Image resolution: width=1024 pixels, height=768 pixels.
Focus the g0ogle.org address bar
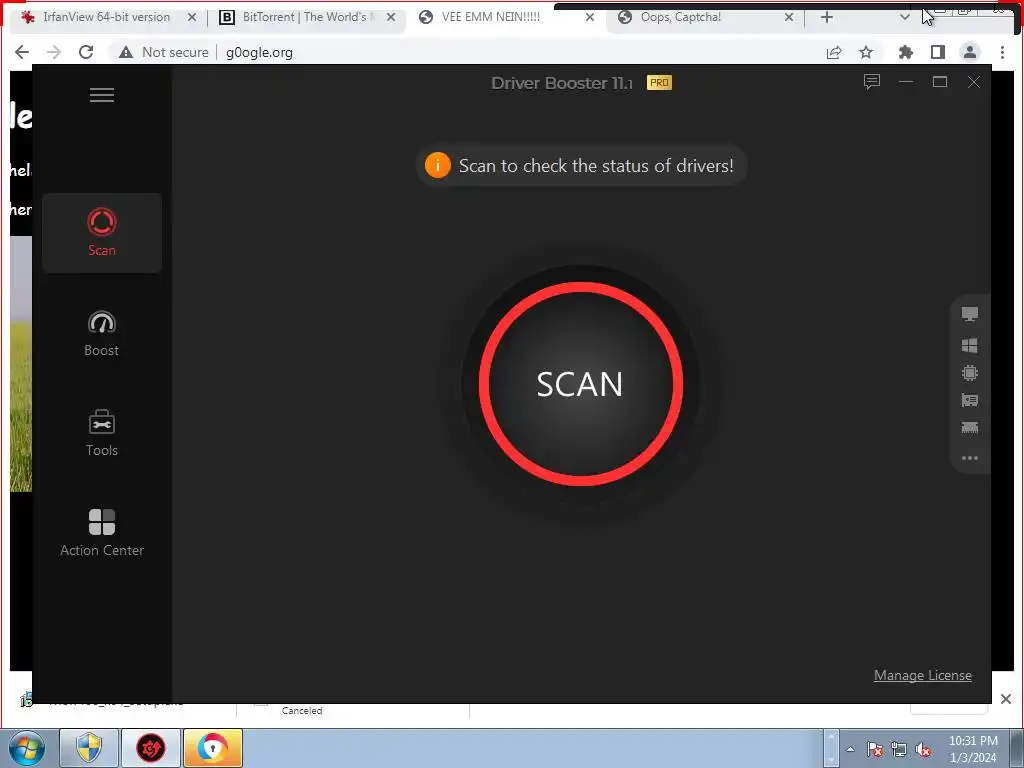pos(259,52)
